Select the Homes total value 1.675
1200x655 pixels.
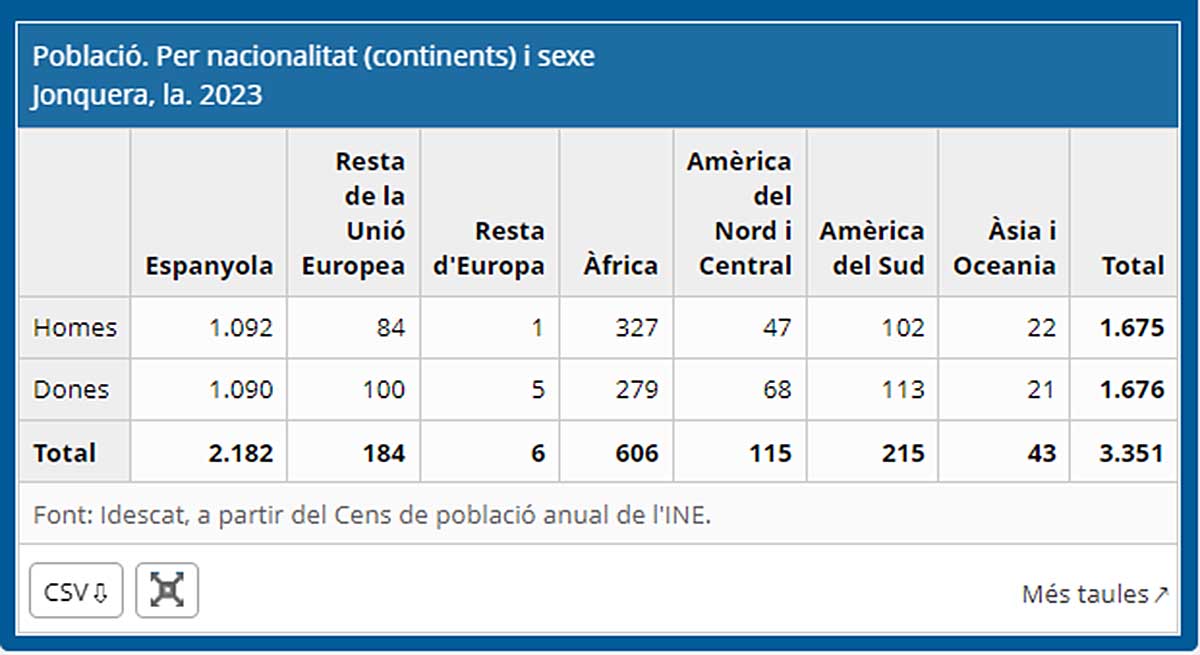pyautogui.click(x=1132, y=328)
